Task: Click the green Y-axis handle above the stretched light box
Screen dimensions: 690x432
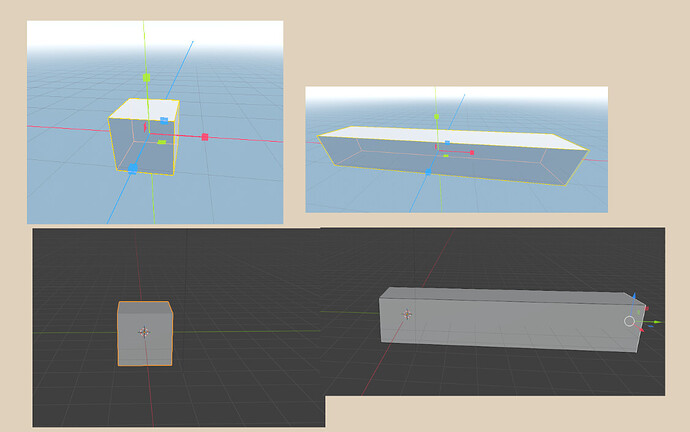Action: point(436,116)
